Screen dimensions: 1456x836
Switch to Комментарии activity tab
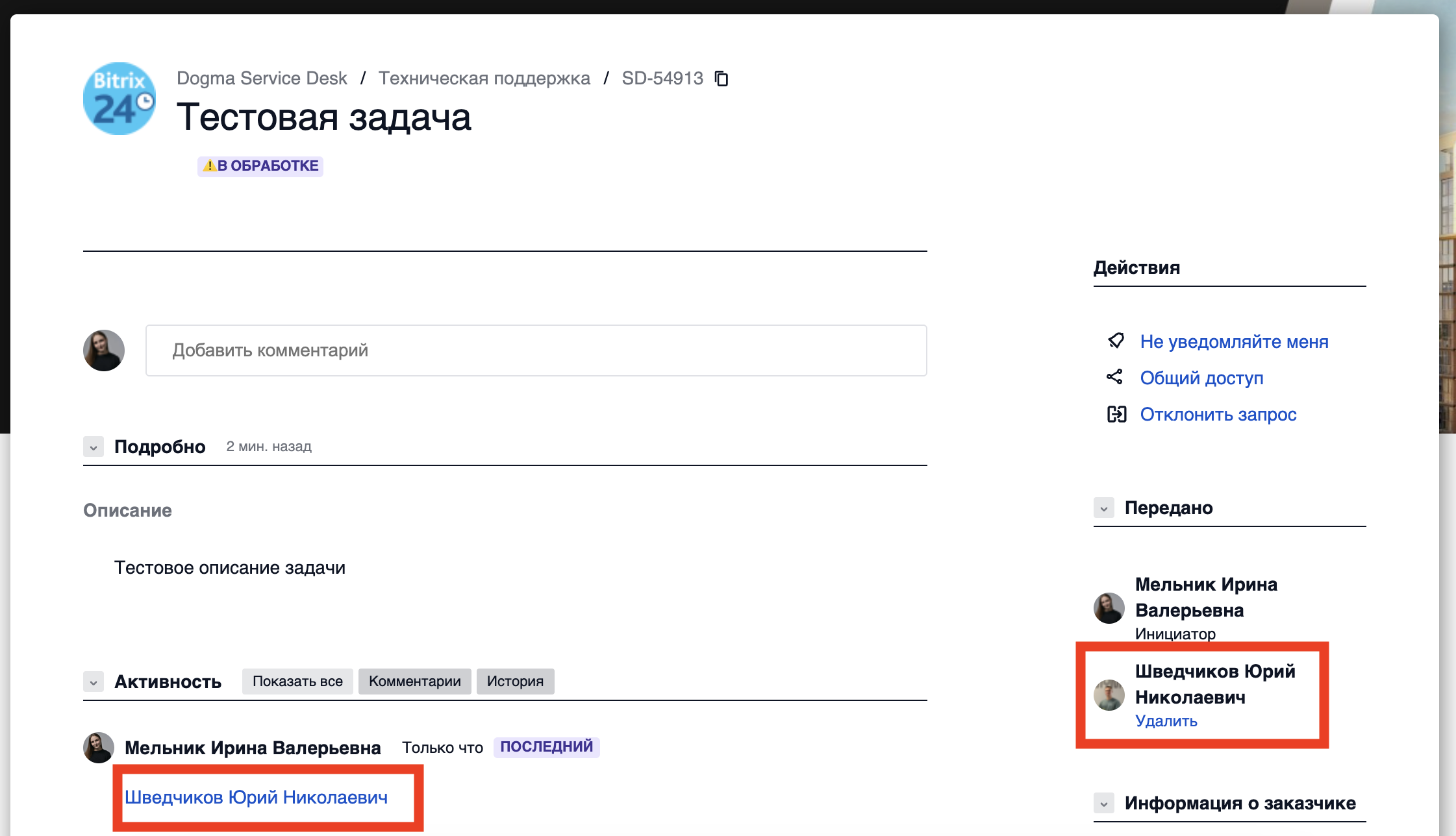click(414, 682)
